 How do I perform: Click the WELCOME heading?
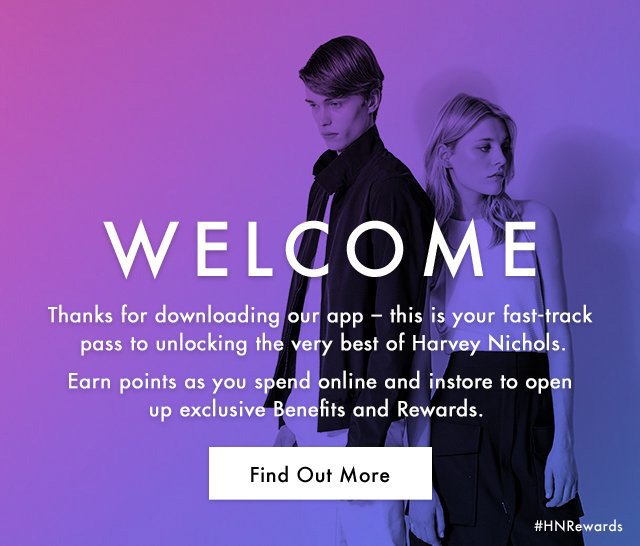click(x=322, y=249)
